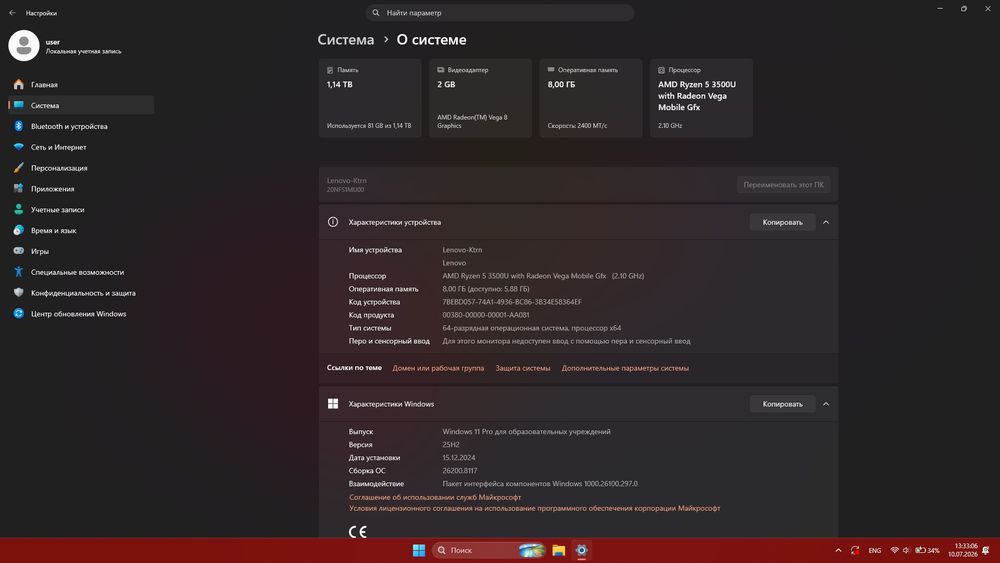Open Приложения settings
The image size is (1000, 563).
[81, 189]
